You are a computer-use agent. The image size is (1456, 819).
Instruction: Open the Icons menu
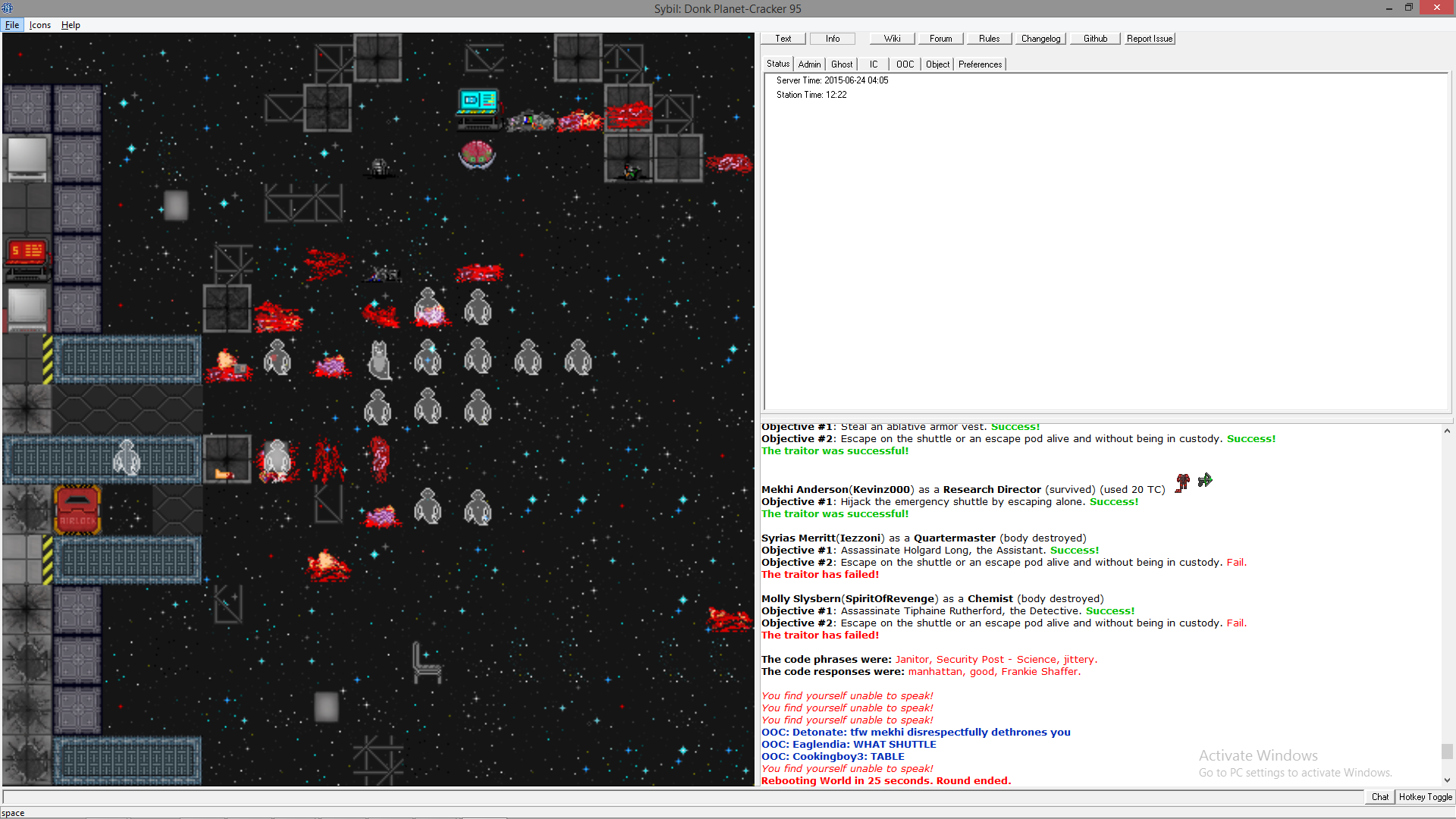[x=40, y=25]
